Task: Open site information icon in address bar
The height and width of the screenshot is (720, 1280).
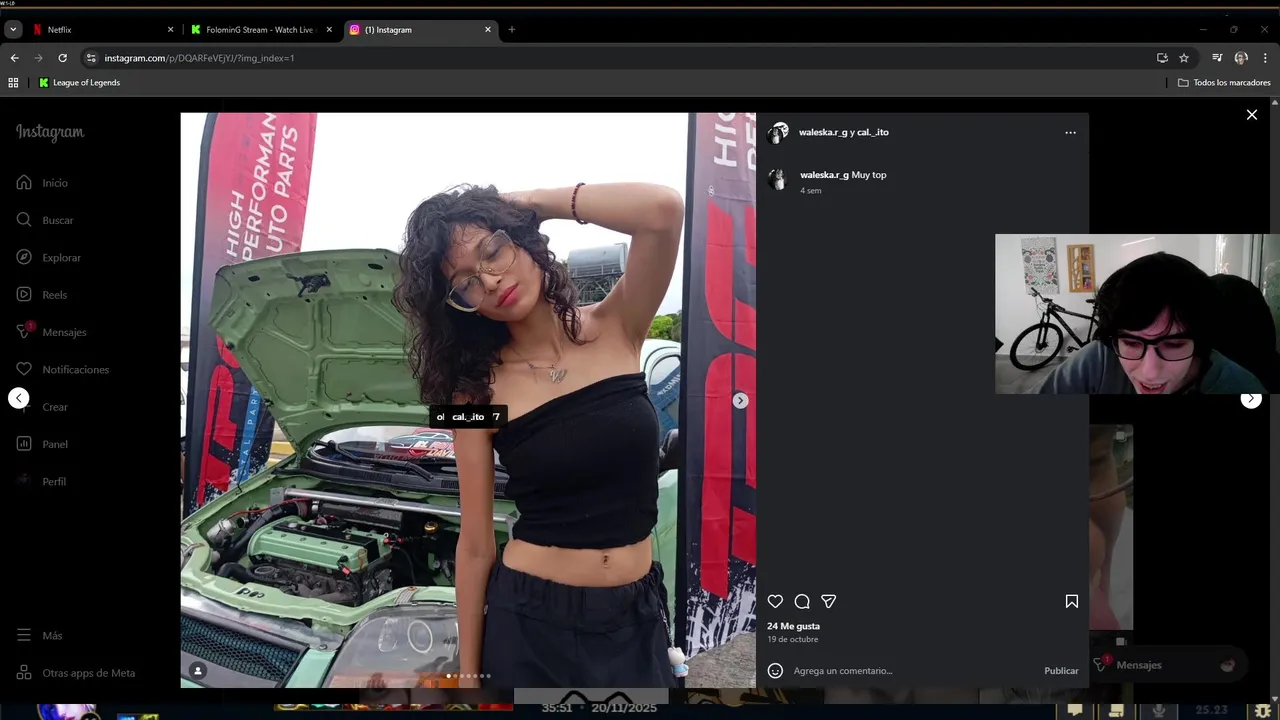Action: pyautogui.click(x=91, y=58)
